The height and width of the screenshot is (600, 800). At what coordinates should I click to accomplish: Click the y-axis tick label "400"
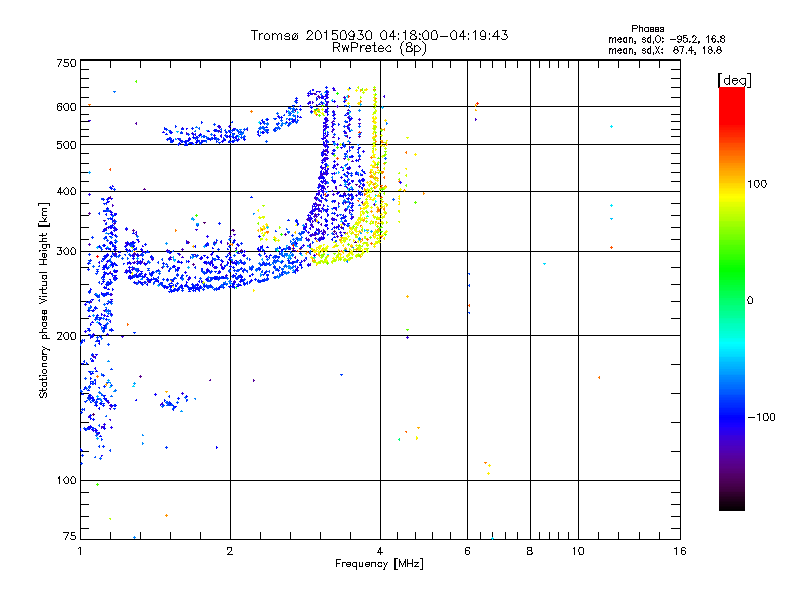(66, 191)
